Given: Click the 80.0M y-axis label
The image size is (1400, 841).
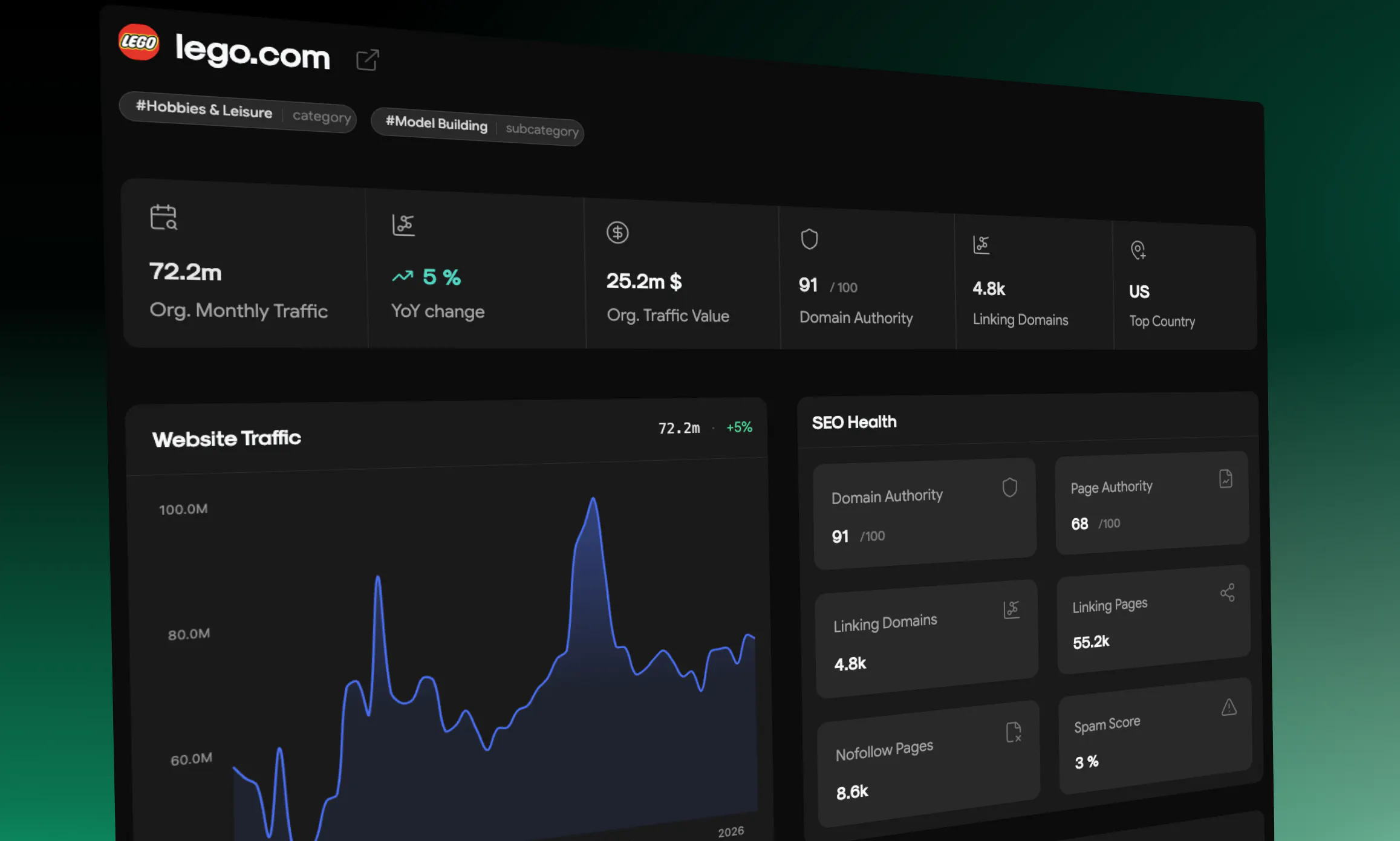Looking at the screenshot, I should (189, 634).
